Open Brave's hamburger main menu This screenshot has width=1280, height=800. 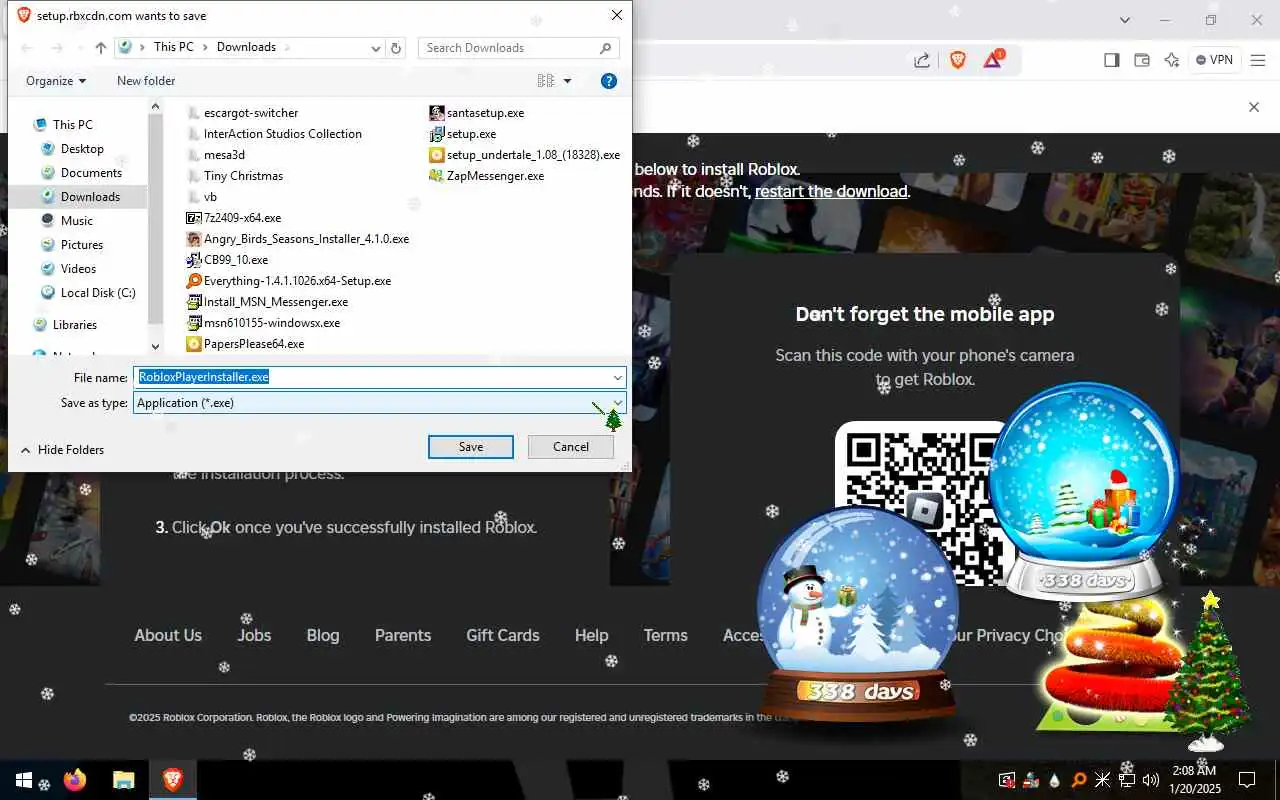[x=1257, y=60]
